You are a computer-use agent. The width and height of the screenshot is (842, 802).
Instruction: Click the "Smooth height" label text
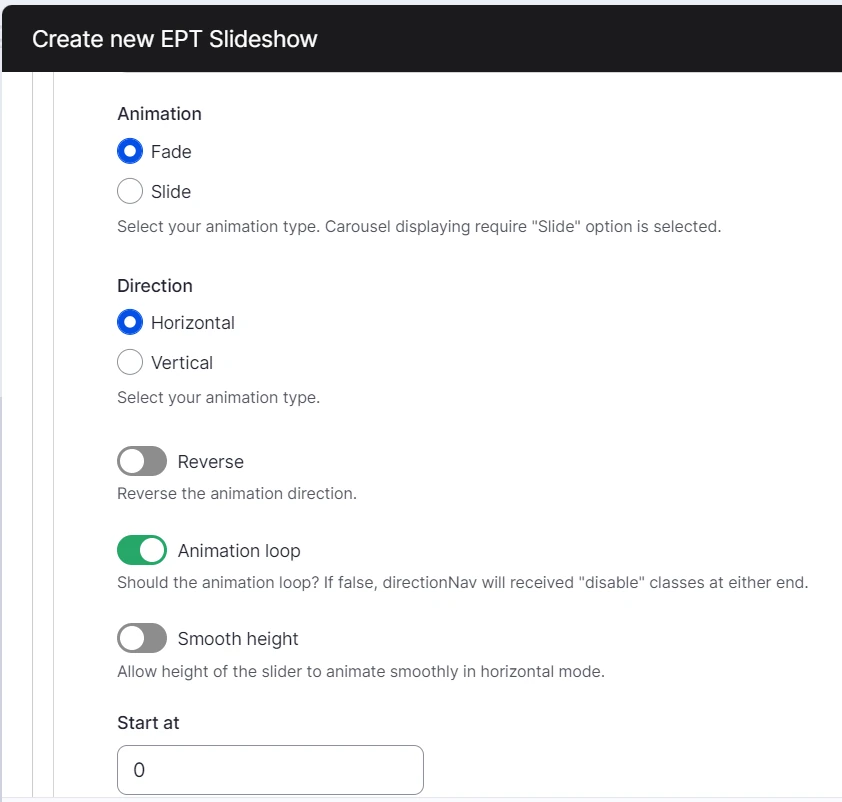238,639
